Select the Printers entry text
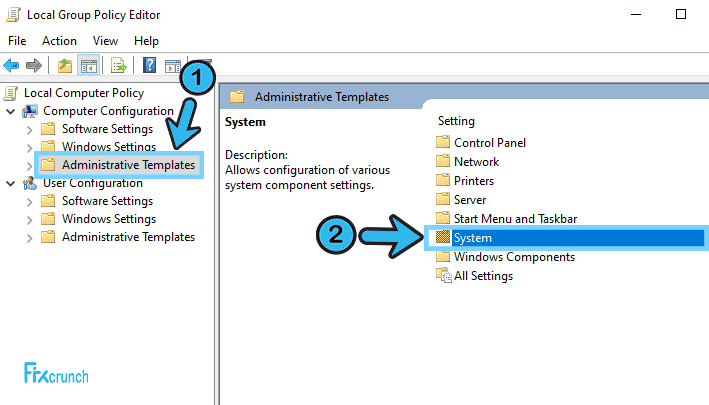 coord(474,181)
